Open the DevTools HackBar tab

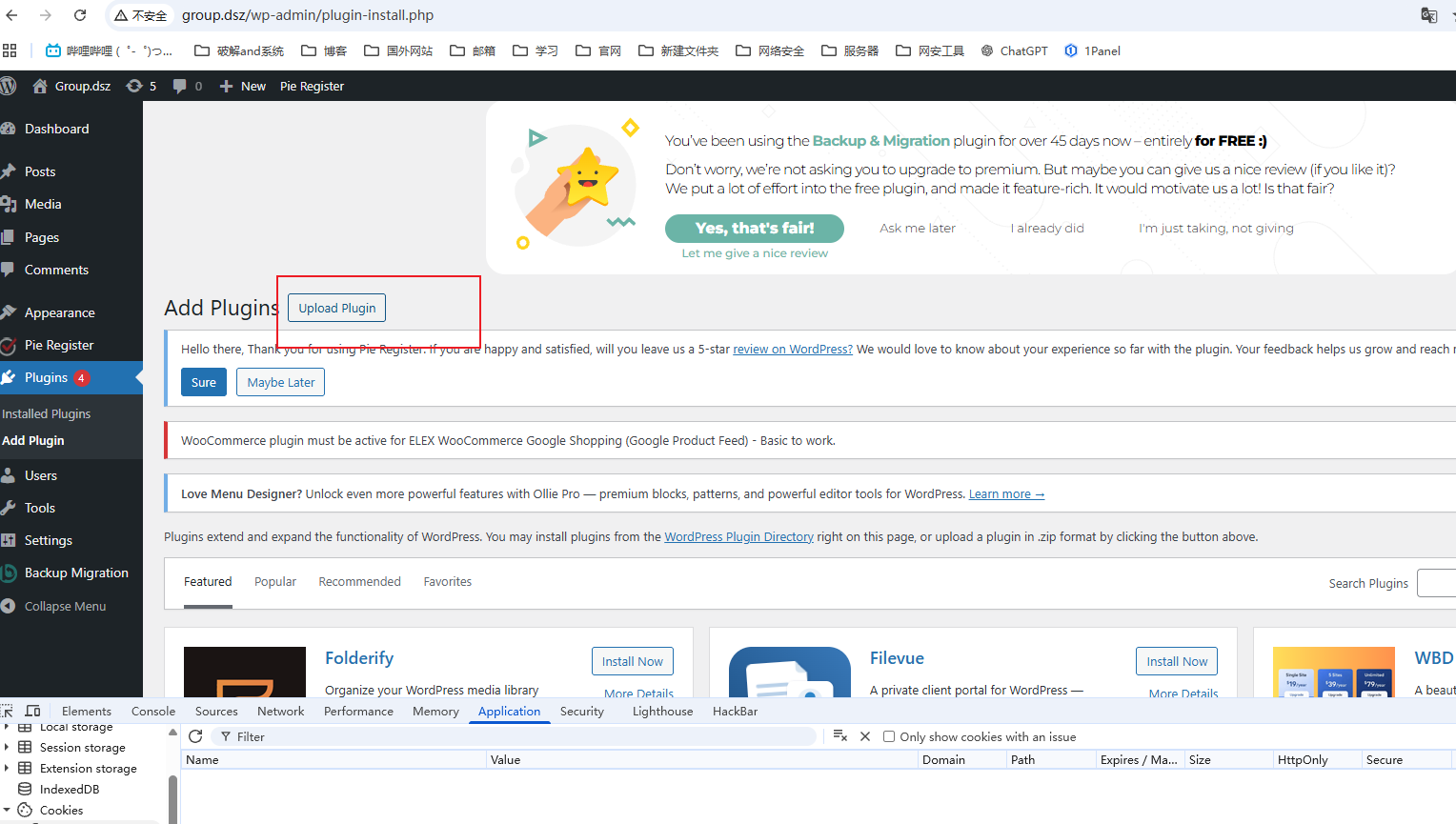tap(735, 711)
